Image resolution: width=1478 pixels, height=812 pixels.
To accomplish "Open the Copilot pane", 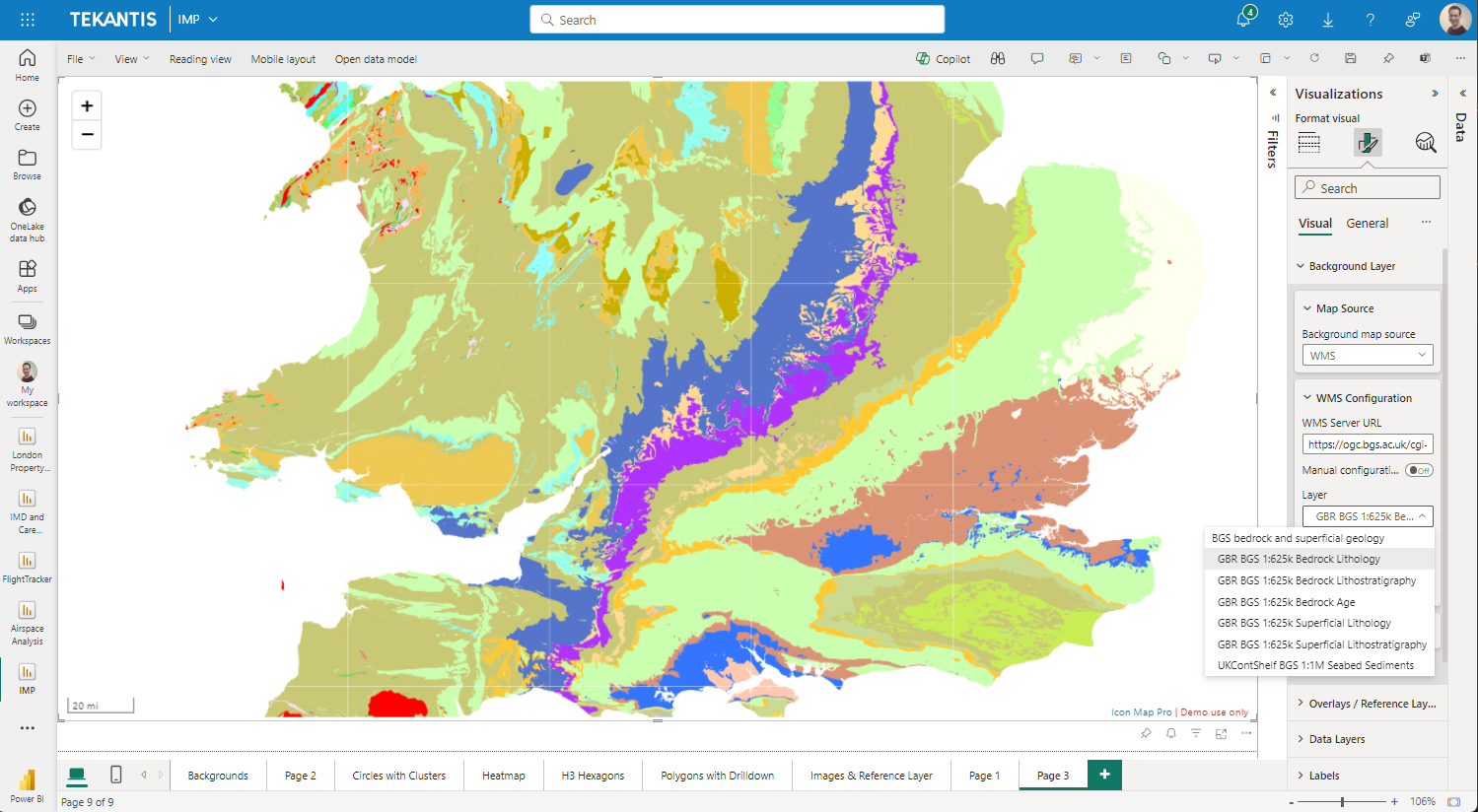I will click(x=943, y=59).
